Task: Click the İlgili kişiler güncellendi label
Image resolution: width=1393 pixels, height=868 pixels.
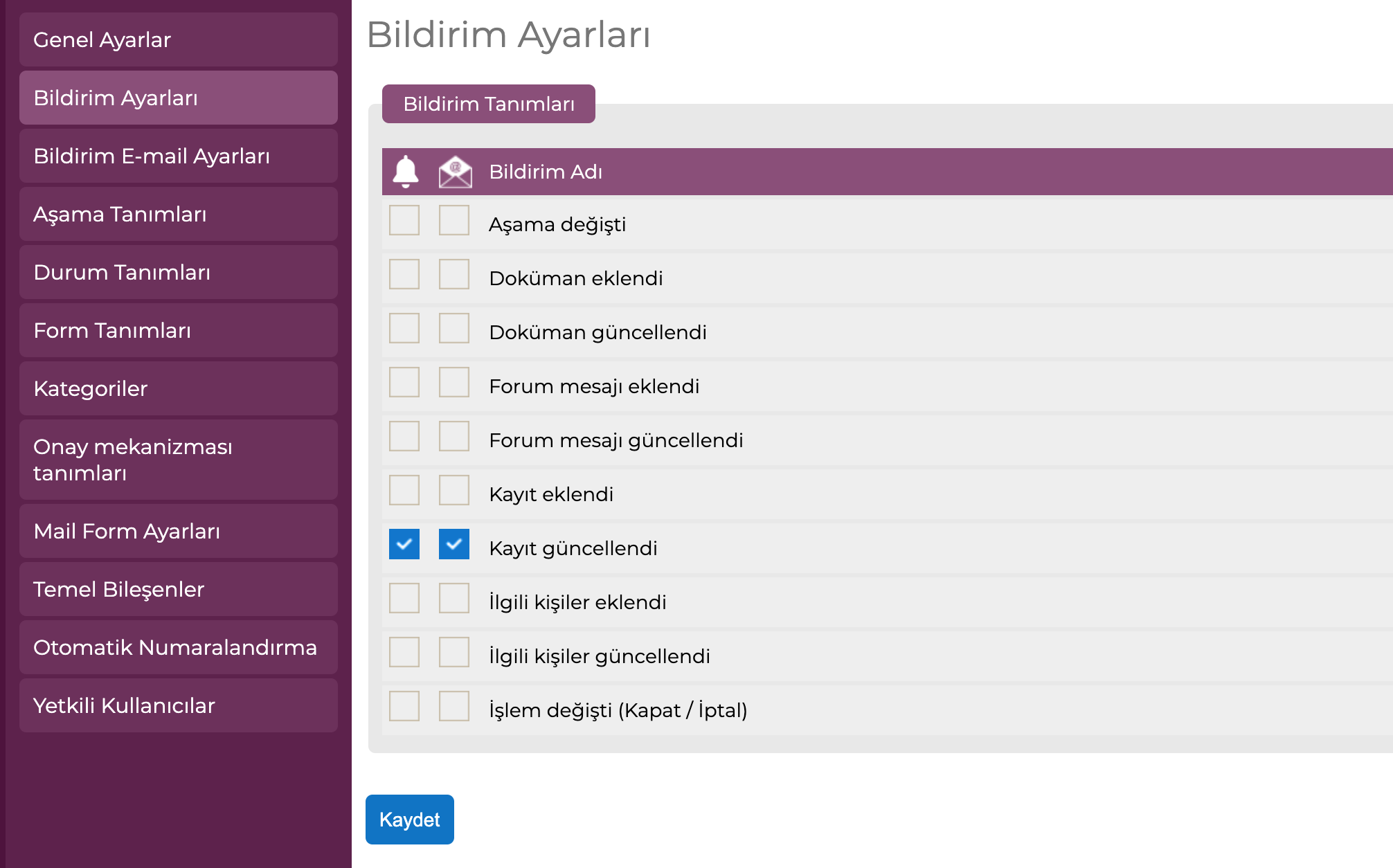Action: 600,656
